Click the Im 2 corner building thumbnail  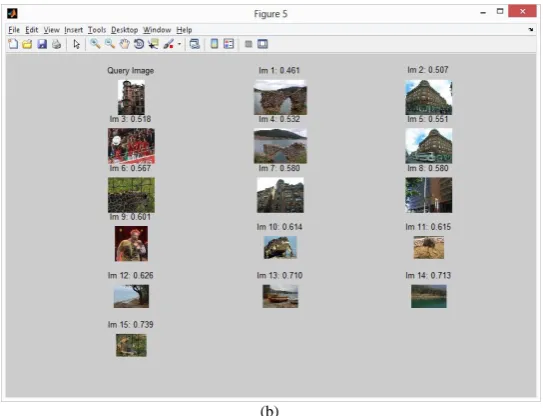click(x=428, y=97)
